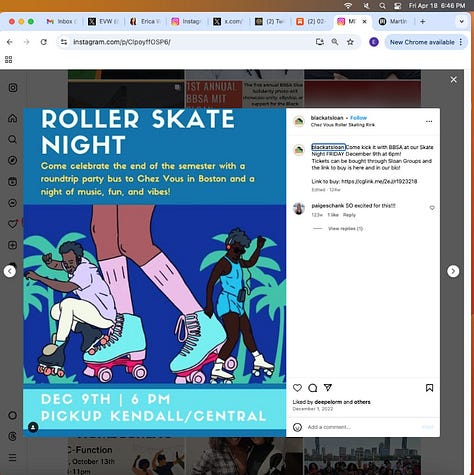474x475 pixels.
Task: Bookmark page with star icon
Action: click(x=350, y=42)
